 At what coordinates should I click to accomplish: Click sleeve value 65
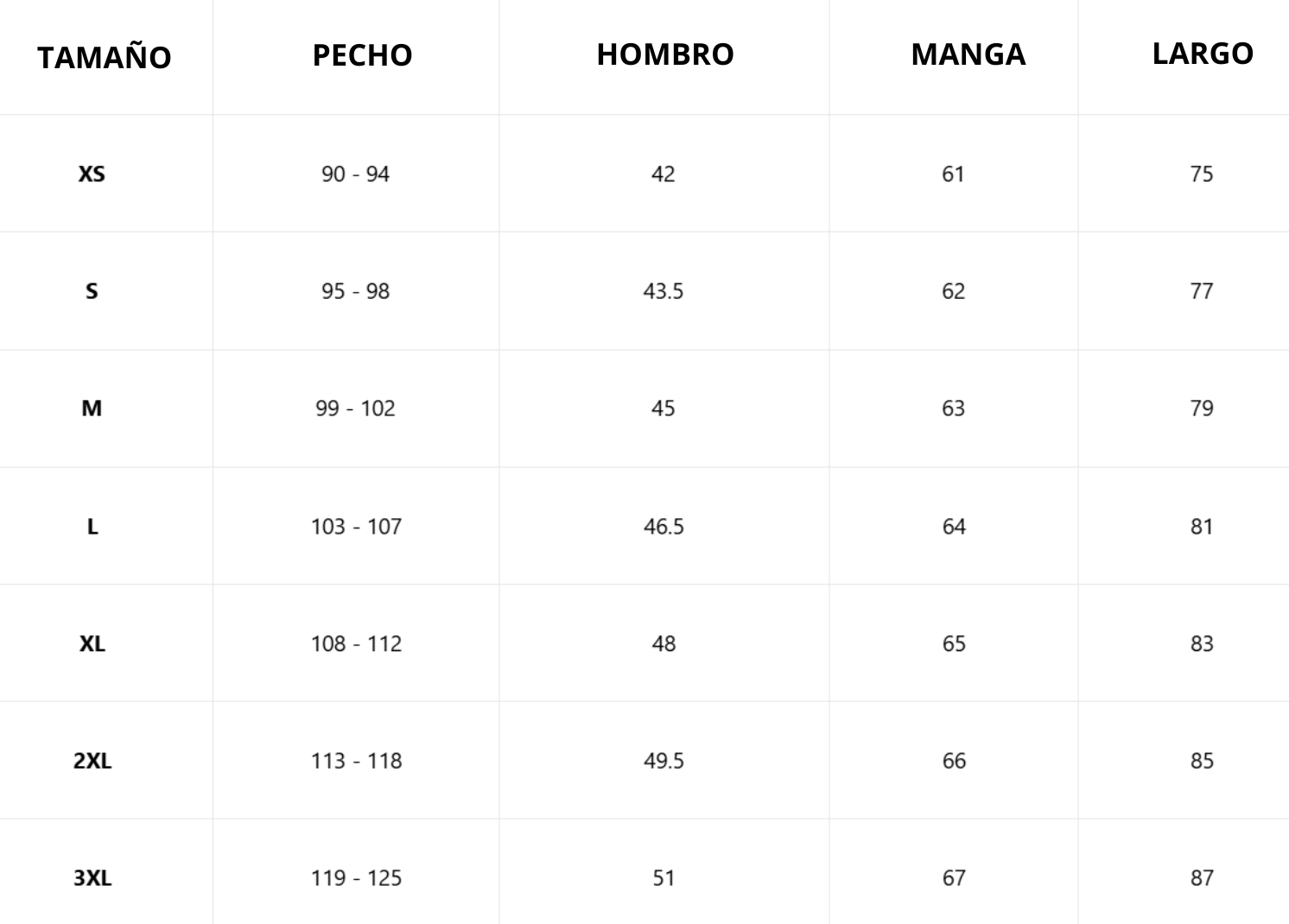point(954,643)
